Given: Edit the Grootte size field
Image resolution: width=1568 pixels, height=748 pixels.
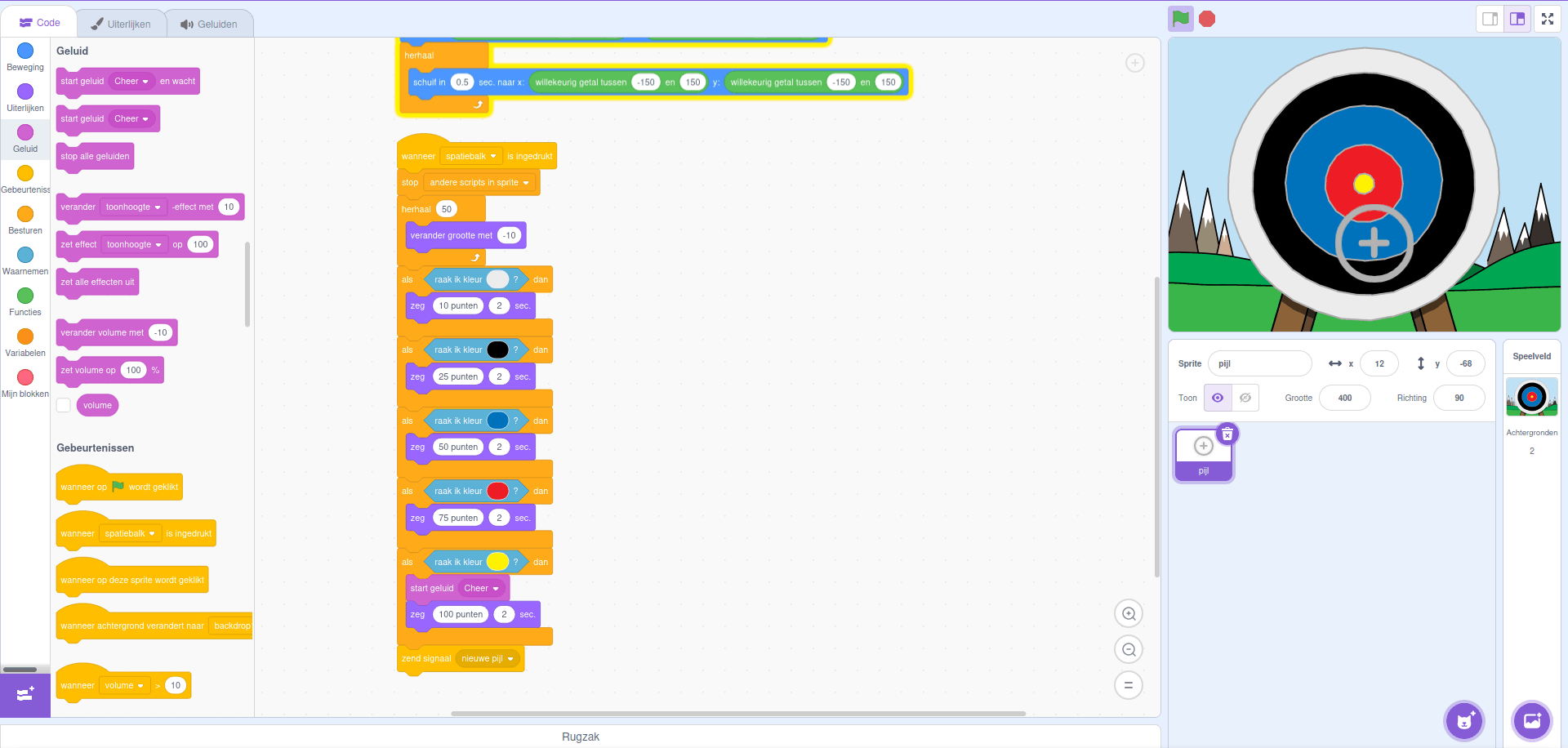Looking at the screenshot, I should [x=1345, y=398].
